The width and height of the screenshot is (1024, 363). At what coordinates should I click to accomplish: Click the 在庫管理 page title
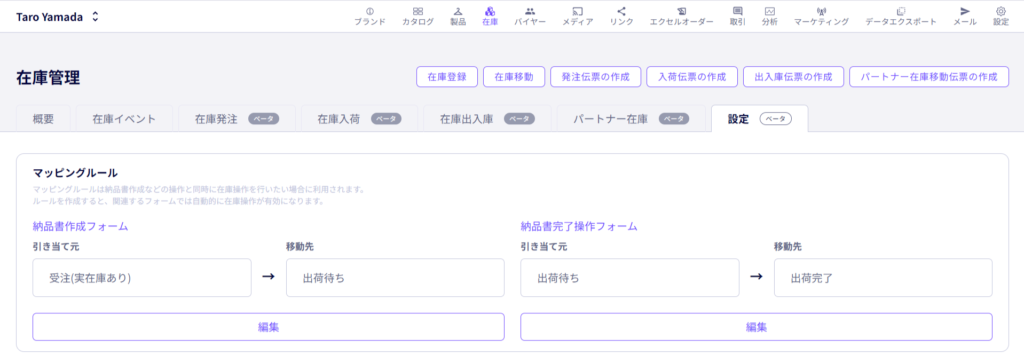click(x=48, y=78)
